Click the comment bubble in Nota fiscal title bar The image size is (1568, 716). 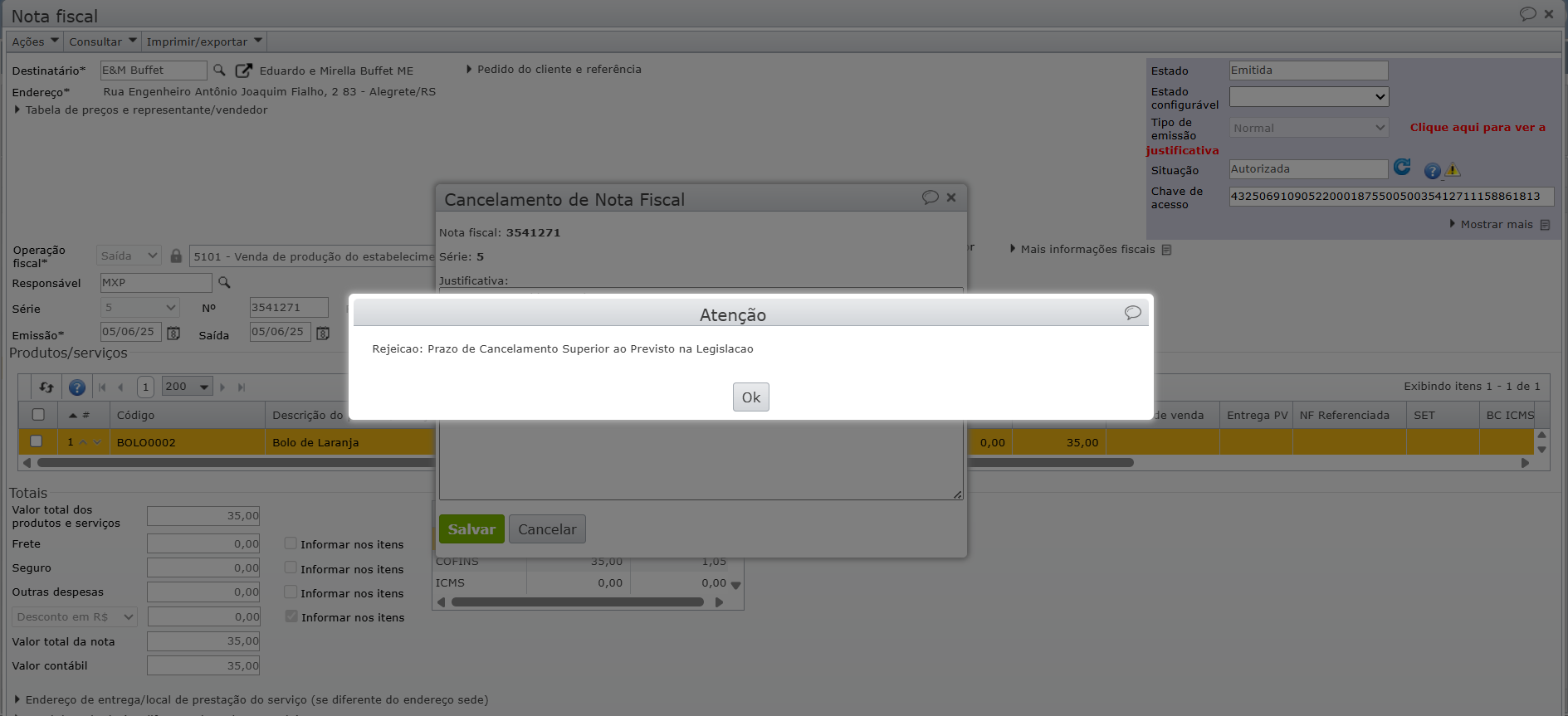point(1527,14)
